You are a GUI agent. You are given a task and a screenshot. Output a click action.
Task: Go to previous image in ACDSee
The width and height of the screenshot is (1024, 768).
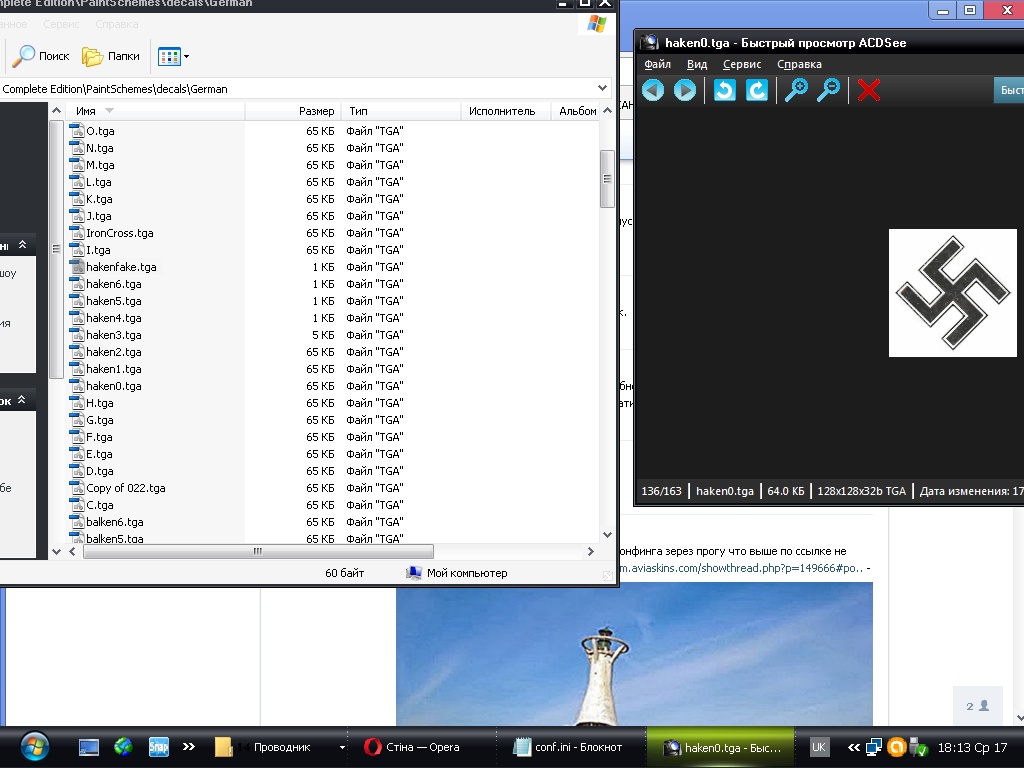click(x=653, y=90)
